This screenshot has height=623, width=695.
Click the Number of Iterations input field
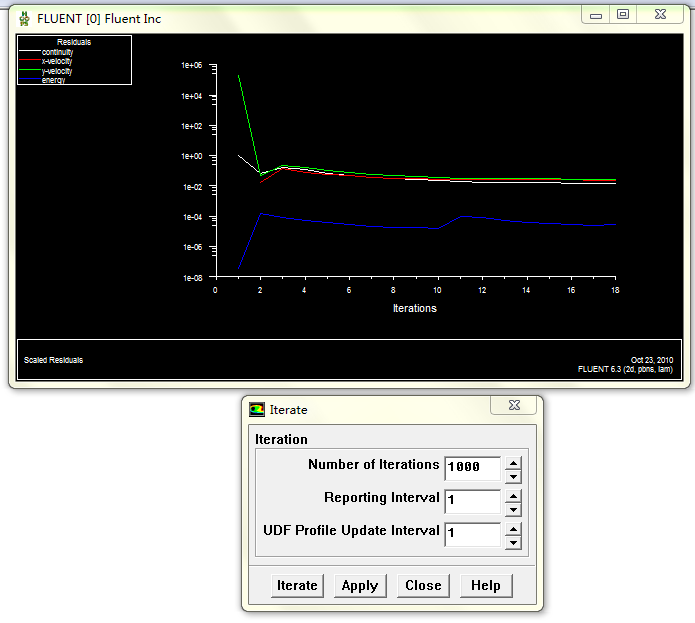click(472, 467)
